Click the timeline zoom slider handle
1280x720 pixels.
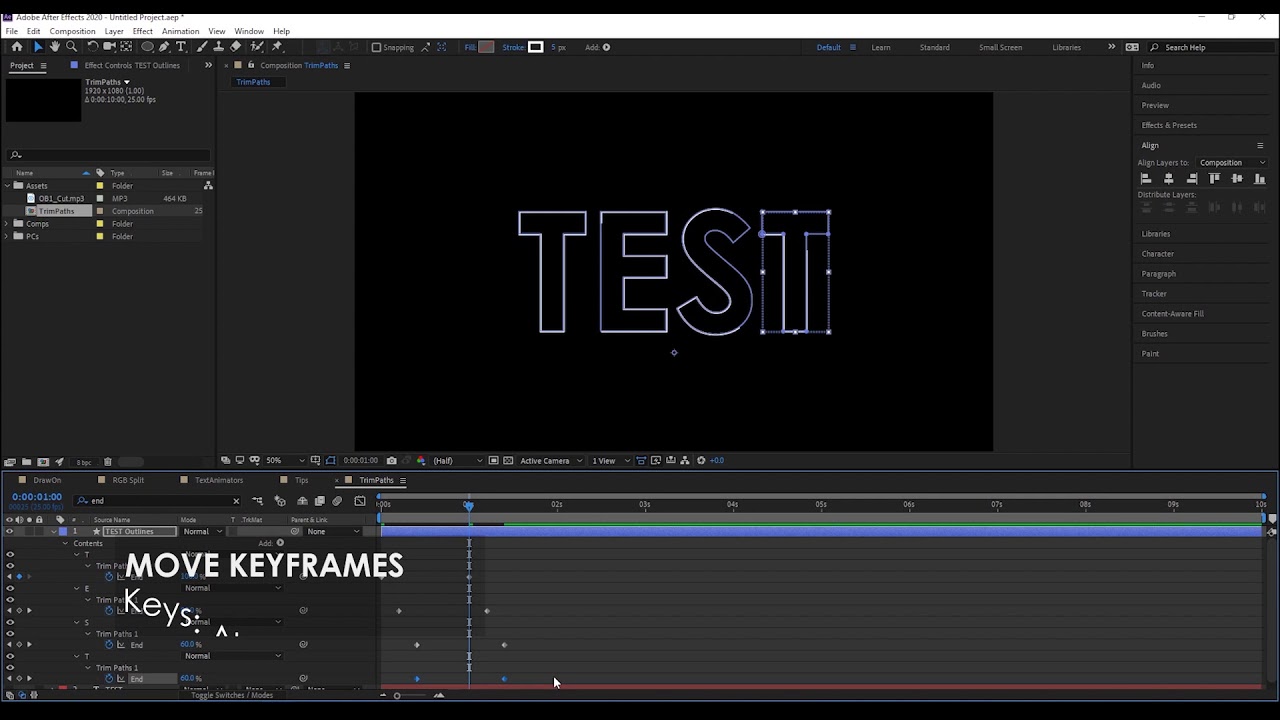click(397, 695)
